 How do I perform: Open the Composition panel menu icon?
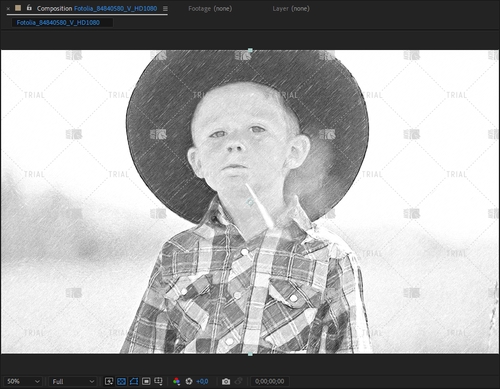[x=165, y=9]
